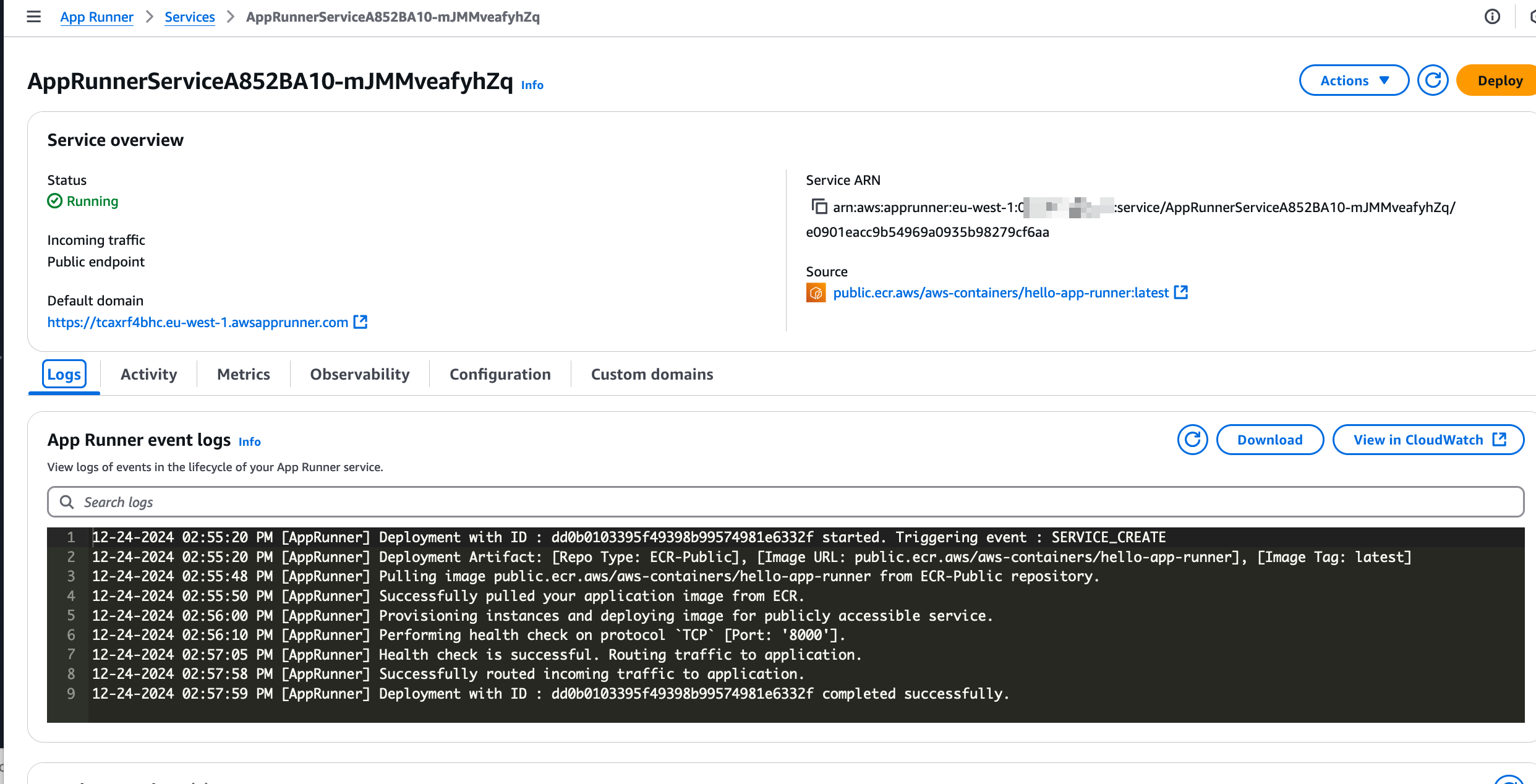Switch to the Activity tab

coord(148,374)
